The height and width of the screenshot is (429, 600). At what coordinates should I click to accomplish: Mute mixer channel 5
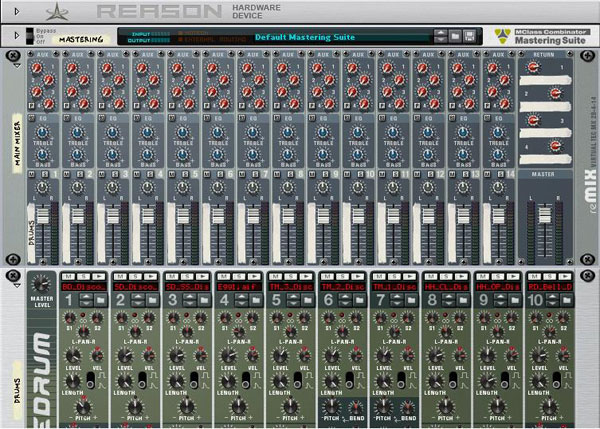[x=172, y=175]
